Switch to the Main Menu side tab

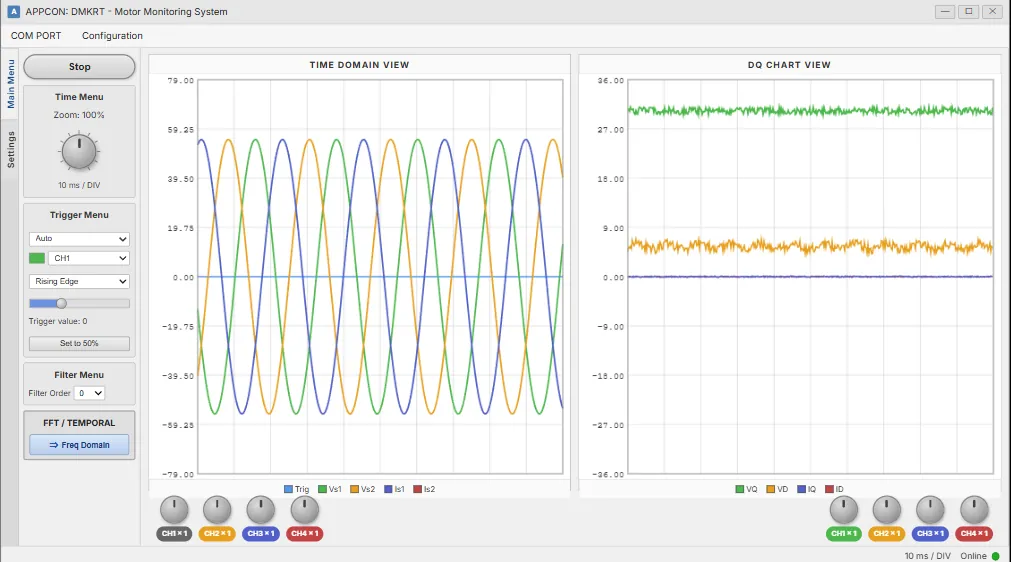tap(10, 84)
